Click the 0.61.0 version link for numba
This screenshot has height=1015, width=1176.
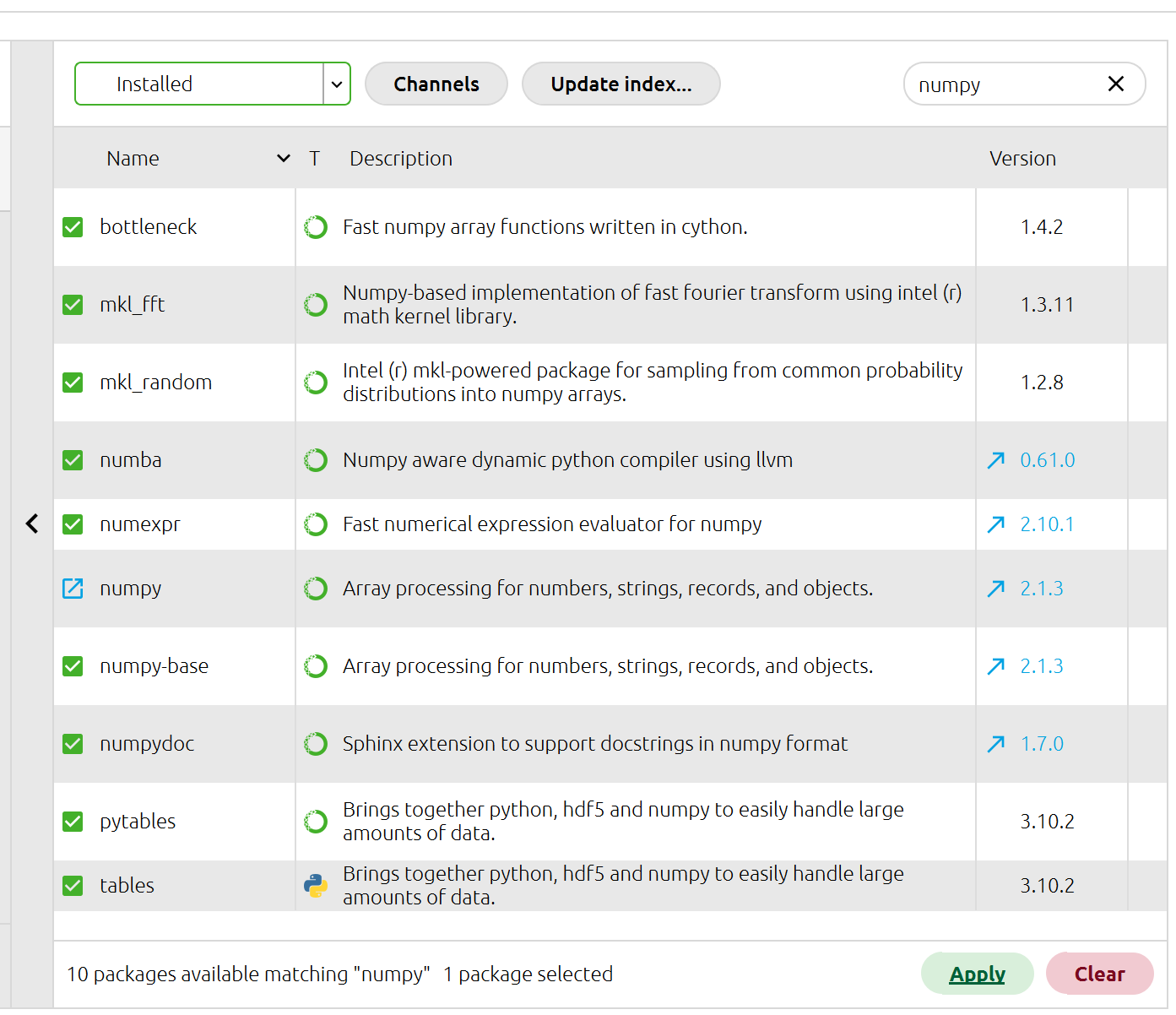pos(1048,460)
